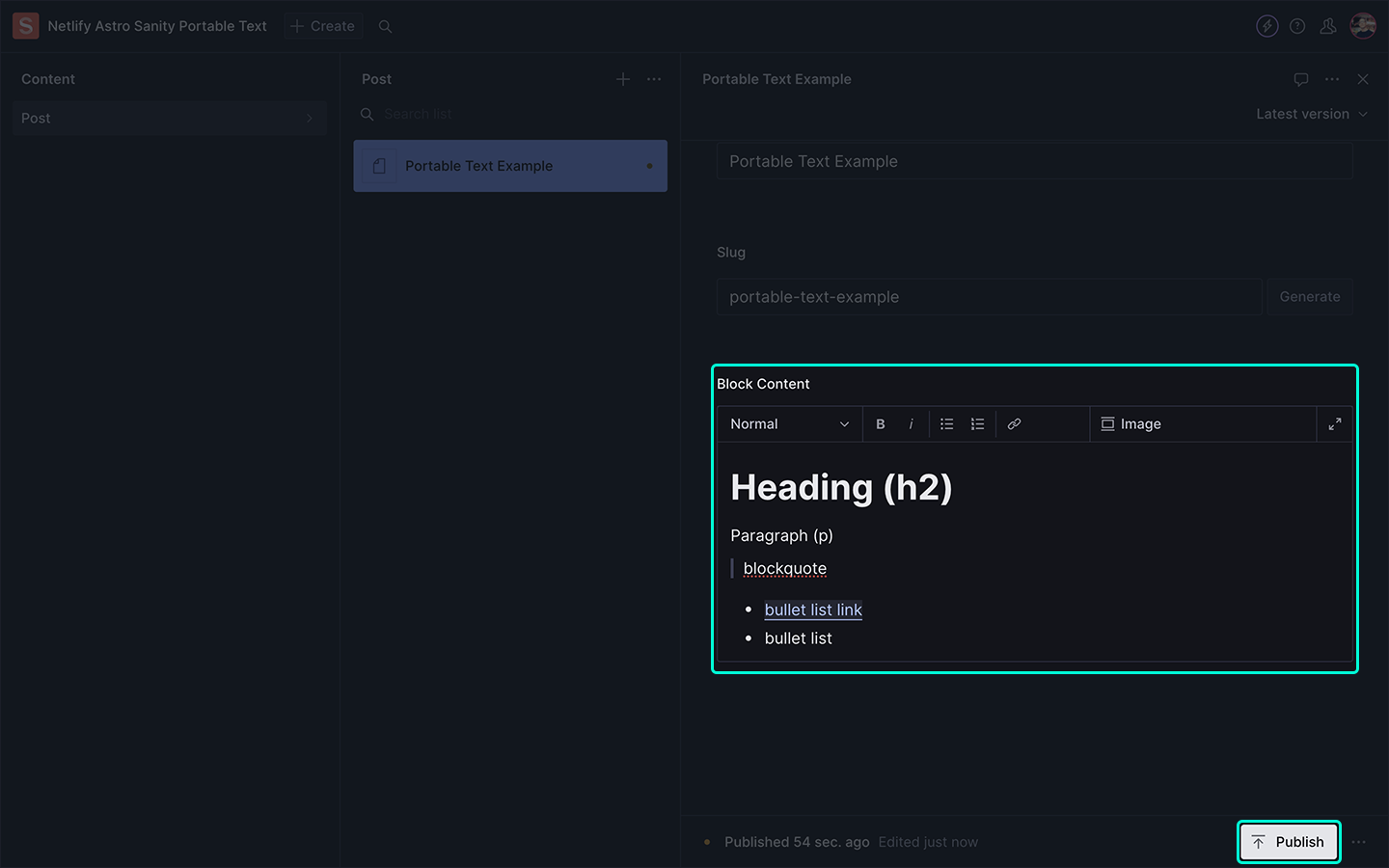Edit the title field Portable Text Example
1389x868 pixels.
click(1034, 161)
